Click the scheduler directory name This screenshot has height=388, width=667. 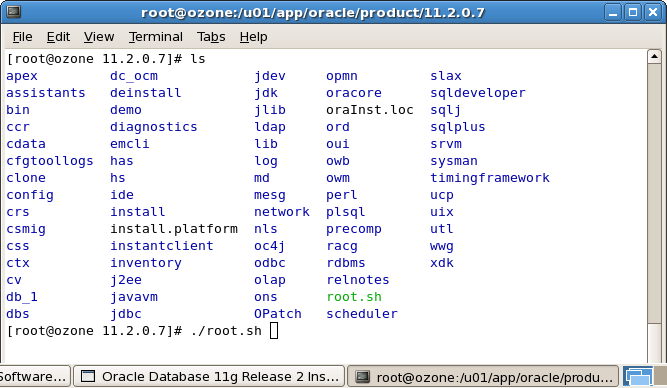coord(362,314)
